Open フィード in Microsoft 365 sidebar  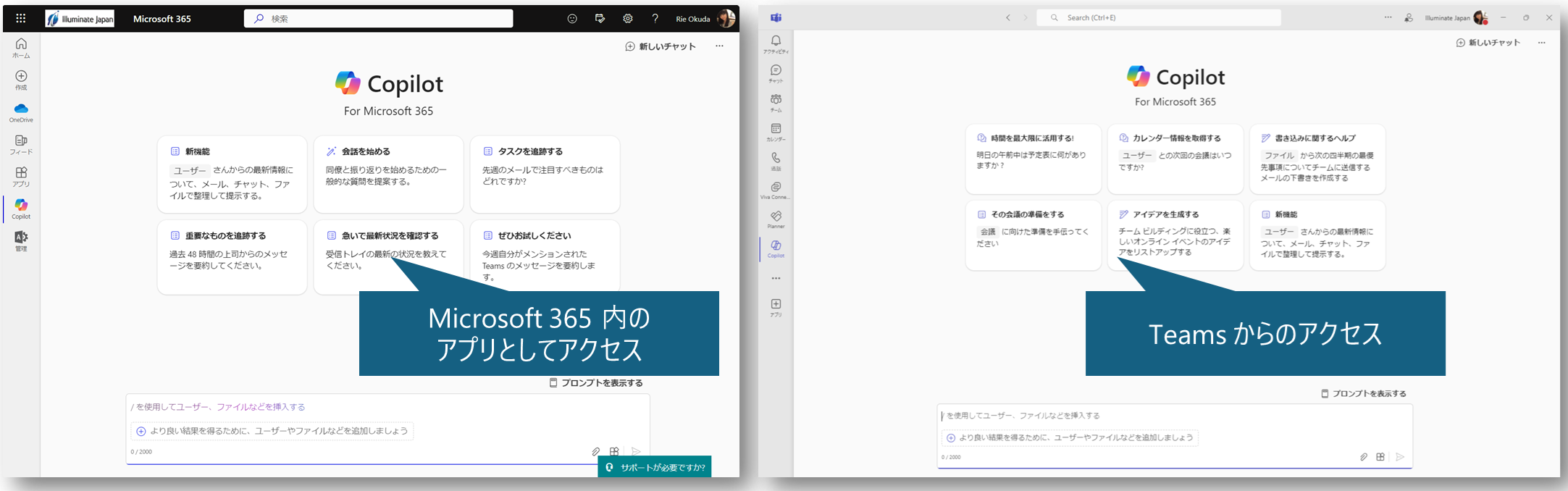[21, 145]
